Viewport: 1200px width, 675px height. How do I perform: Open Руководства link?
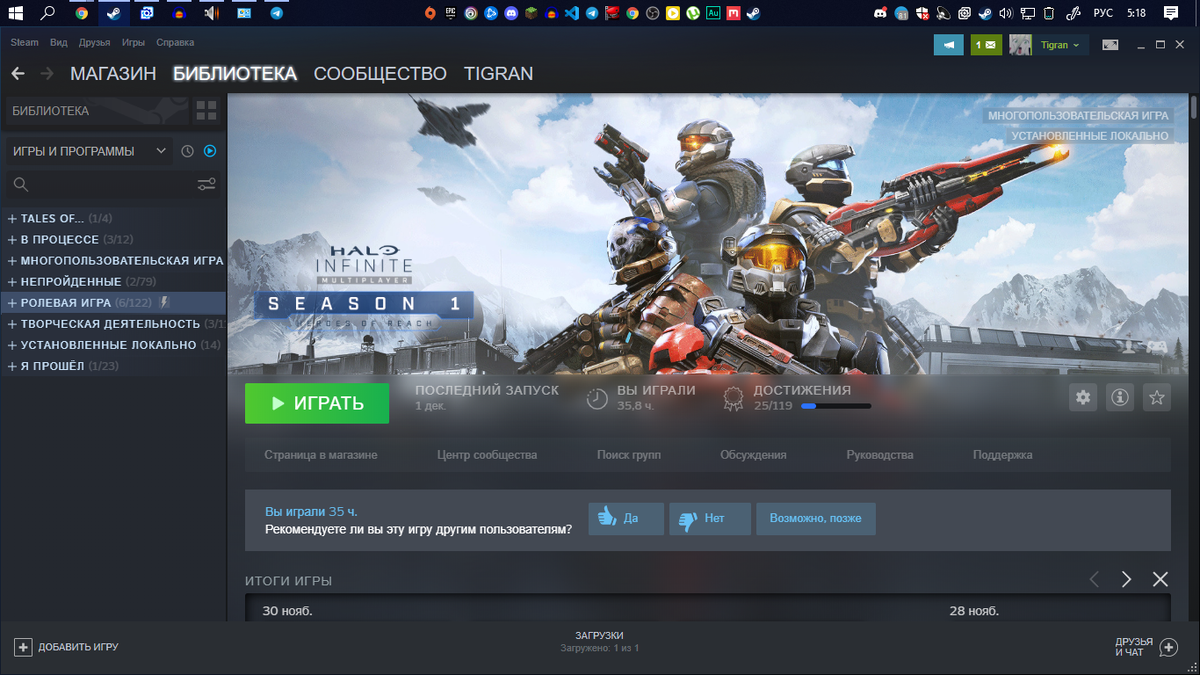880,455
